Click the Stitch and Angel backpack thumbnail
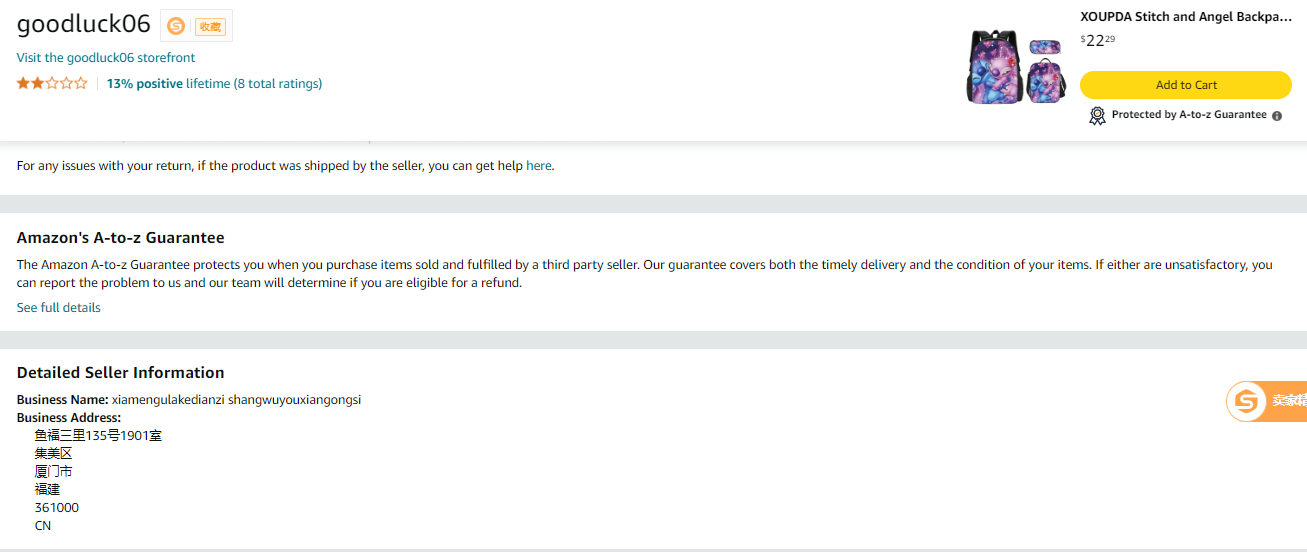This screenshot has height=552, width=1307. coord(1014,66)
